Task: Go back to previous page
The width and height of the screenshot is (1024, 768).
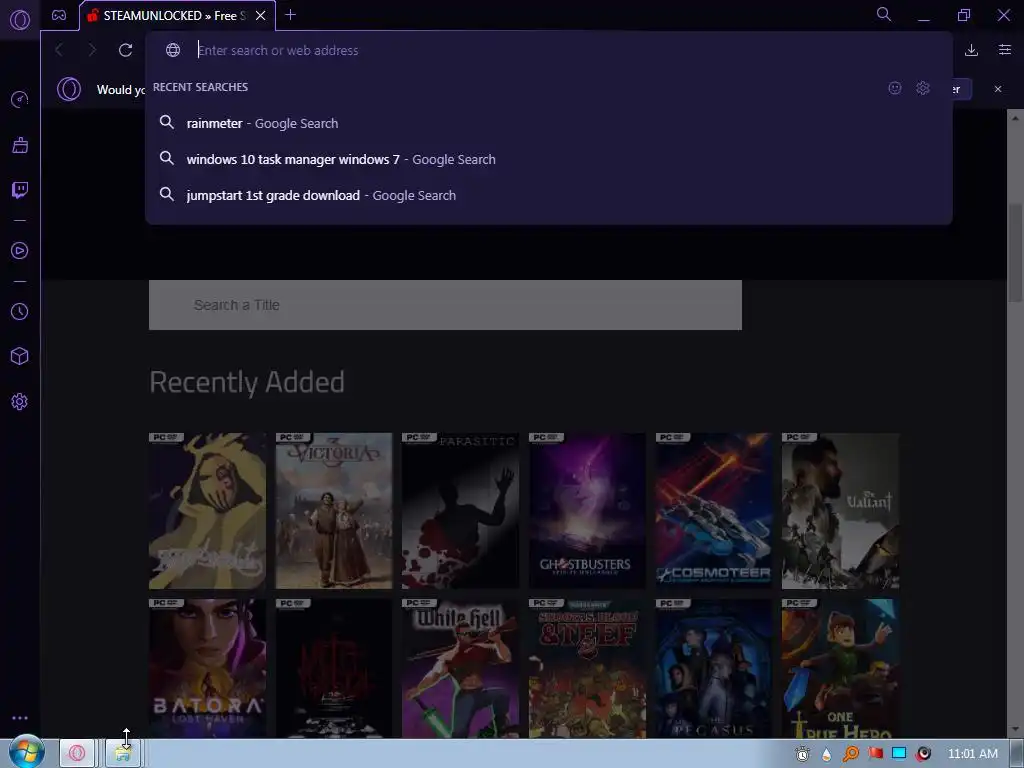Action: [x=59, y=50]
